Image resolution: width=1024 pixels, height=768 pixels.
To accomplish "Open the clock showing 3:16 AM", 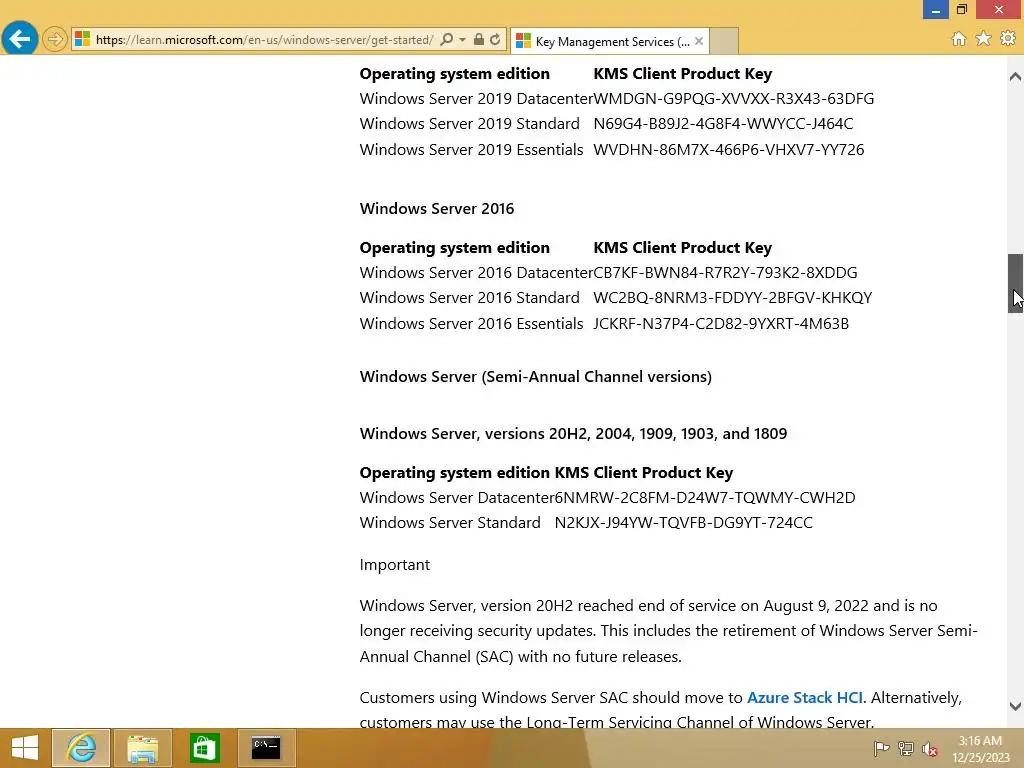I will pos(980,748).
